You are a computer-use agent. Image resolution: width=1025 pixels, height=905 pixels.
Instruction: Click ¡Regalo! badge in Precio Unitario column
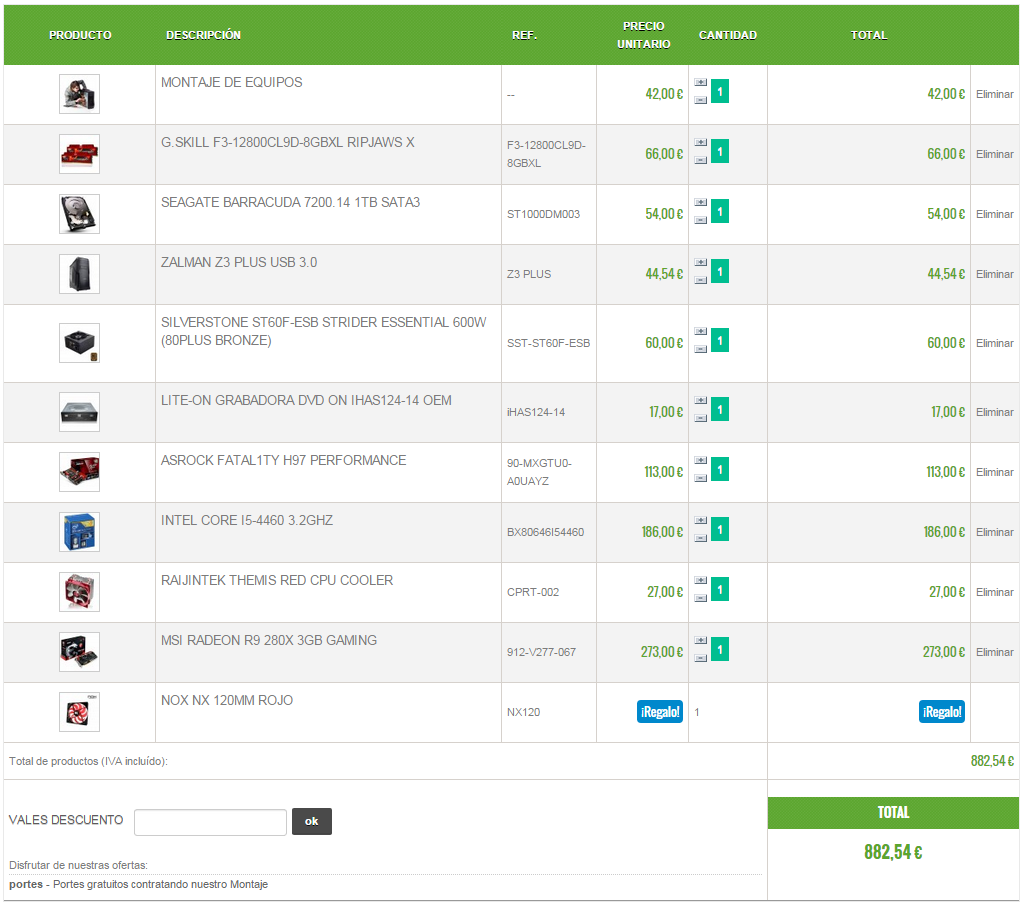[x=660, y=713]
